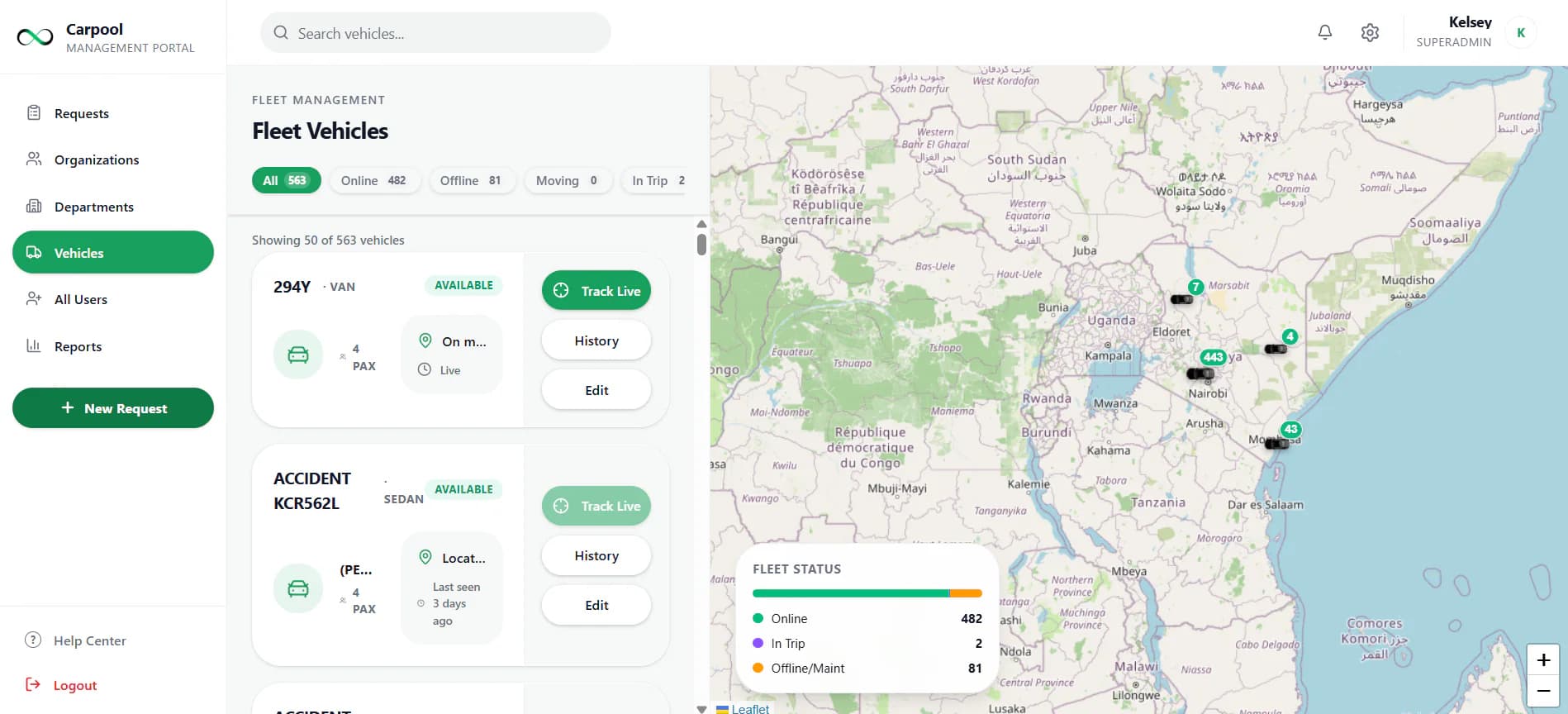This screenshot has width=1568, height=714.
Task: View History for 294Y
Action: pos(596,340)
